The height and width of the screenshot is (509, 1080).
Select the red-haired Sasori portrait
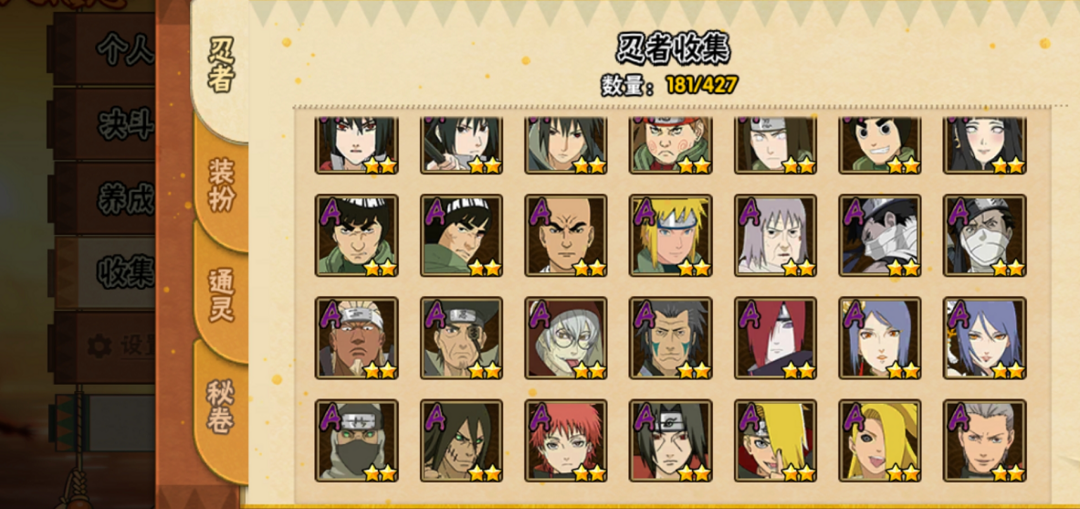pos(565,441)
